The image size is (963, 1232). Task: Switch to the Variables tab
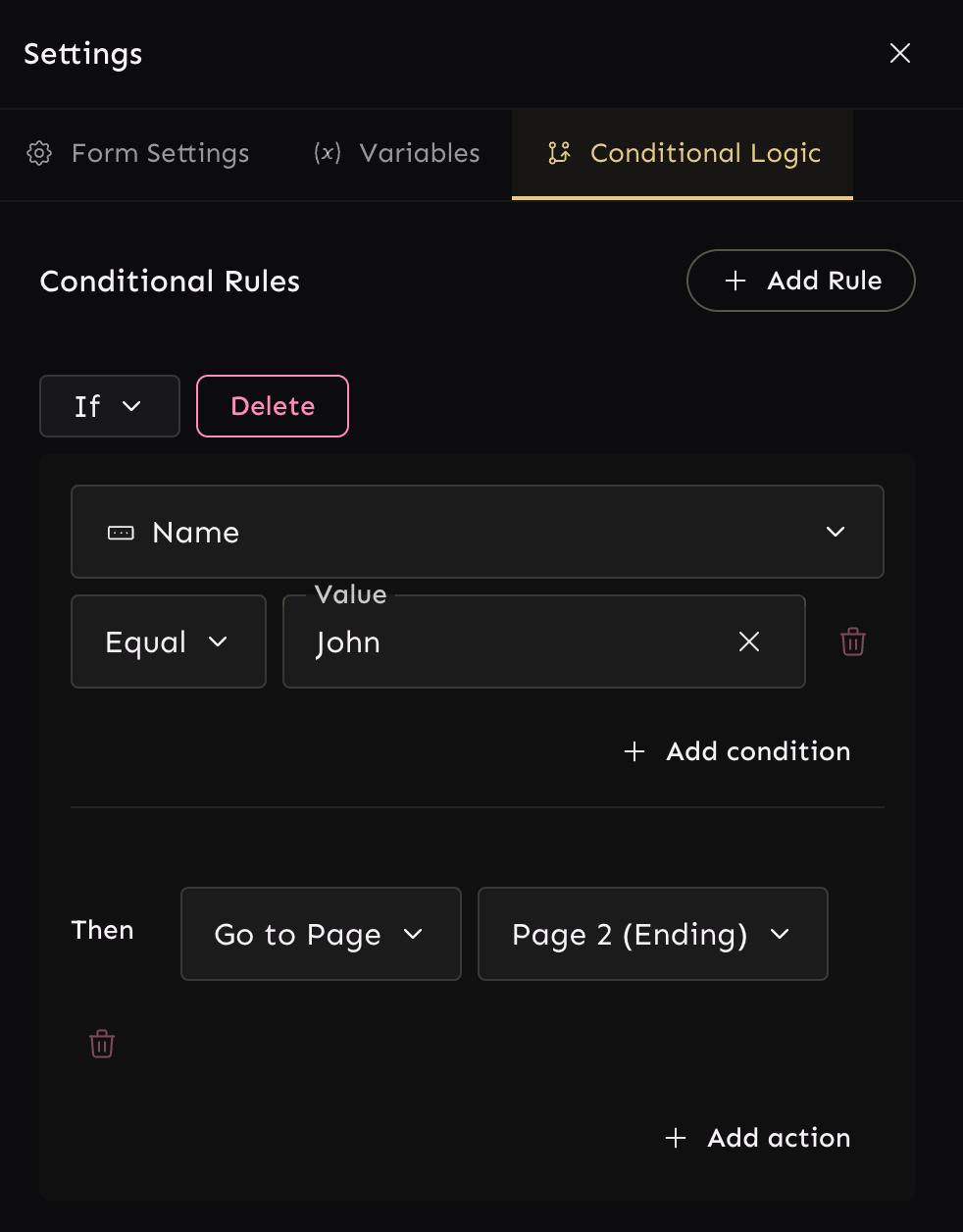coord(419,153)
